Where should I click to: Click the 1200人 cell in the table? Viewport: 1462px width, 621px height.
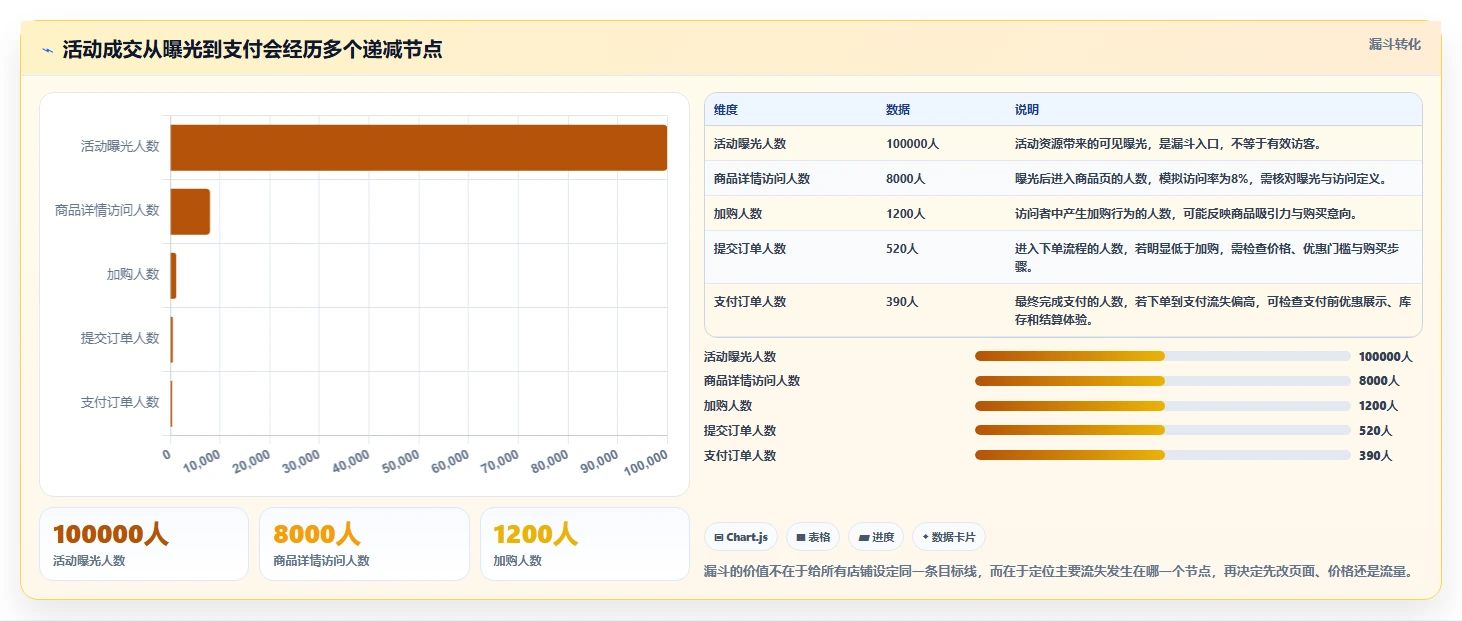tap(905, 214)
